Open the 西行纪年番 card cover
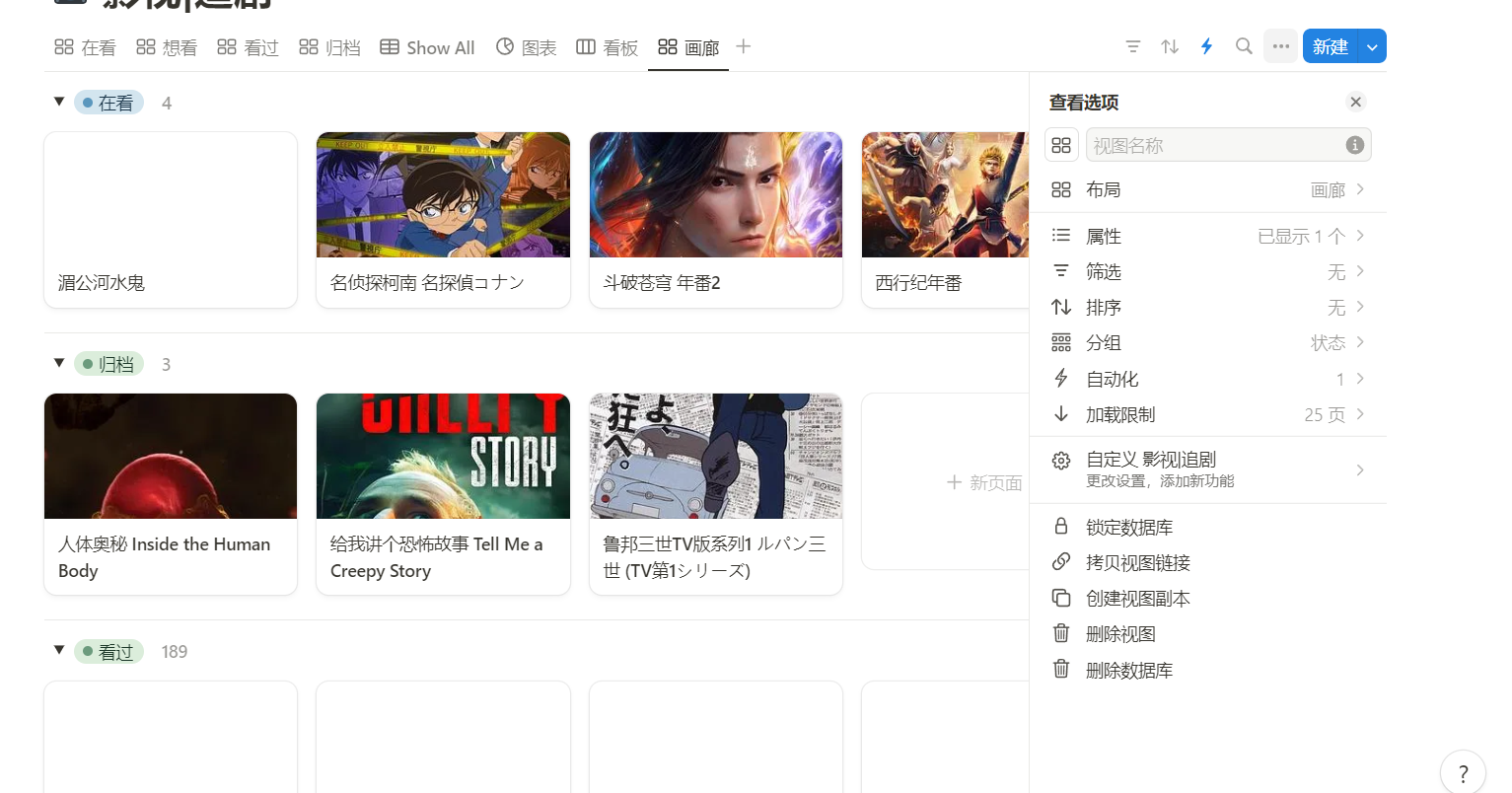 tap(945, 194)
